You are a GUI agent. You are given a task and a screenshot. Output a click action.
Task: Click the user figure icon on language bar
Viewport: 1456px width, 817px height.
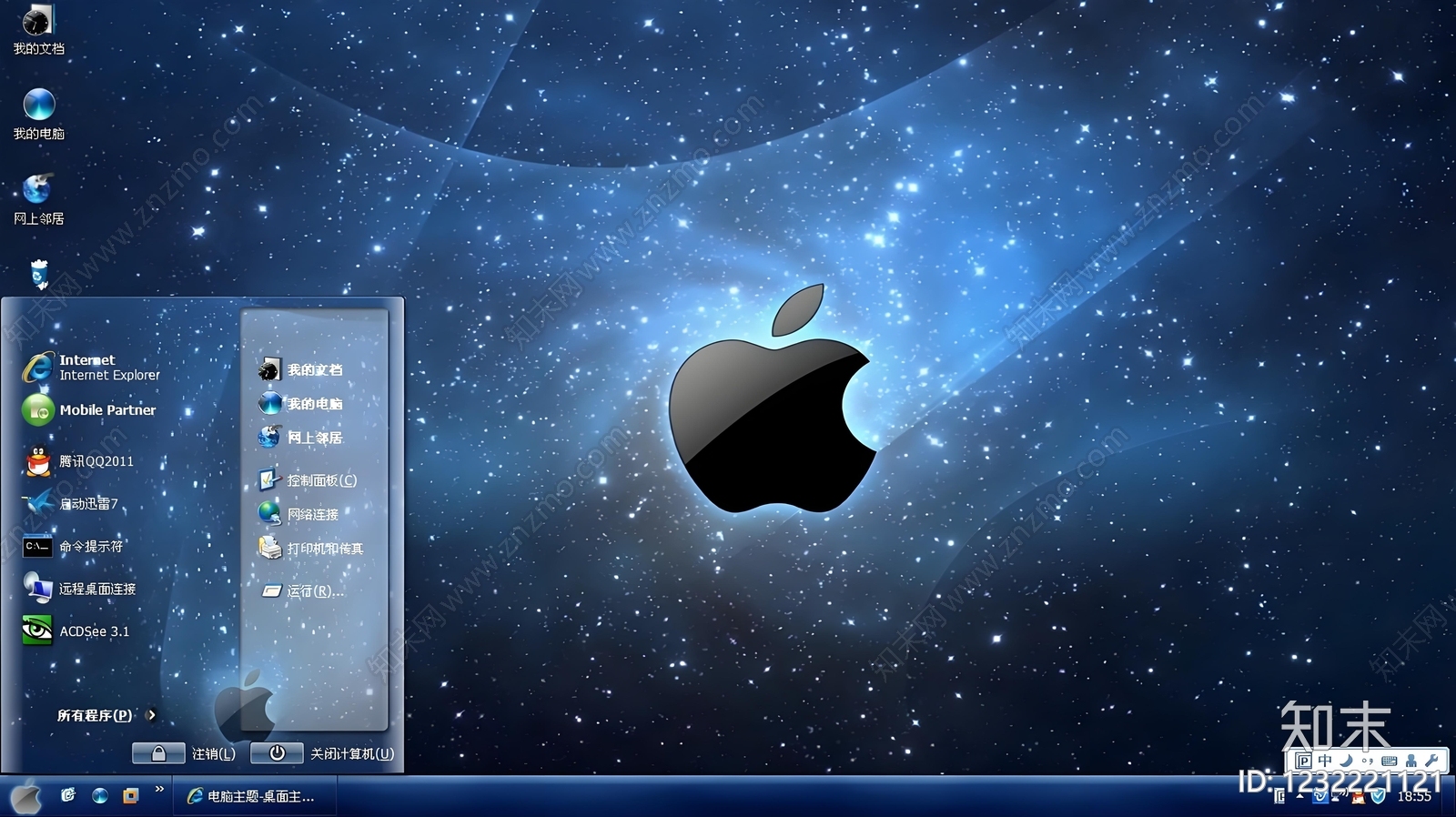point(1410,761)
